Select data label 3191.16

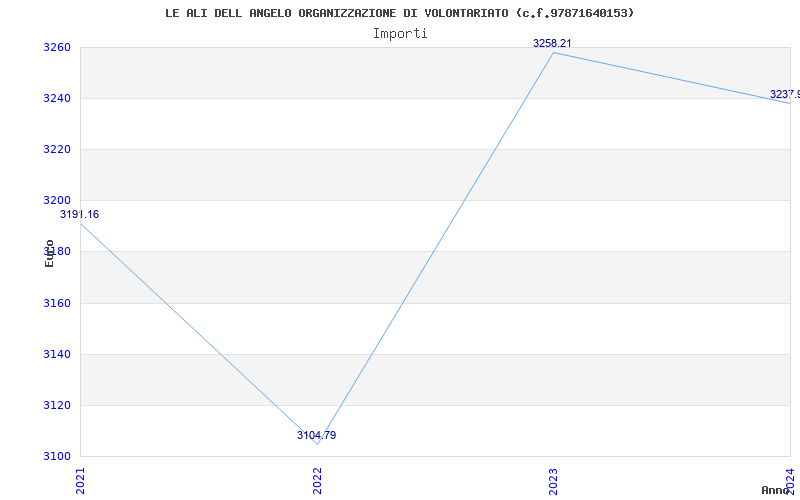click(80, 214)
